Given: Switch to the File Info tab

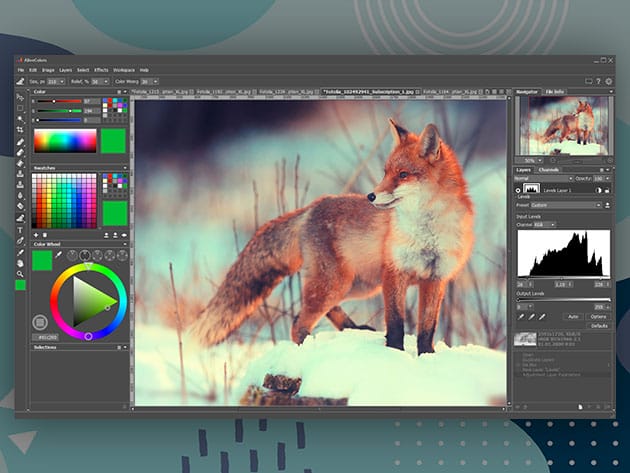Looking at the screenshot, I should 556,92.
